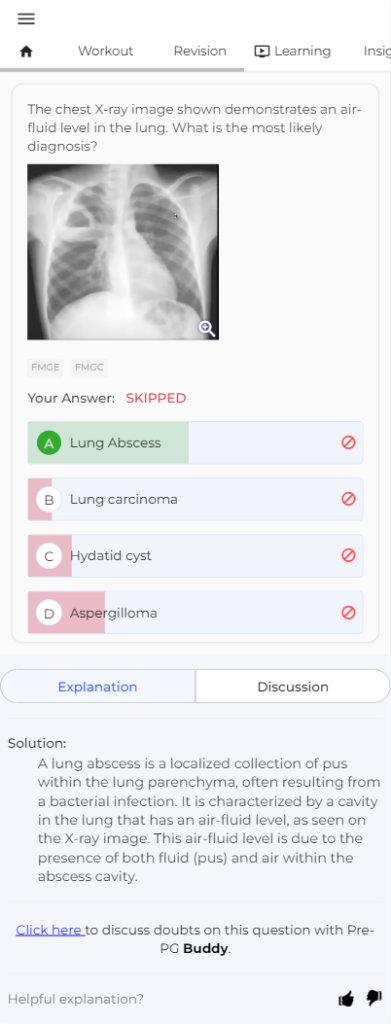The height and width of the screenshot is (1024, 391).
Task: Click the strike icon on Aspergilloma
Action: click(349, 613)
